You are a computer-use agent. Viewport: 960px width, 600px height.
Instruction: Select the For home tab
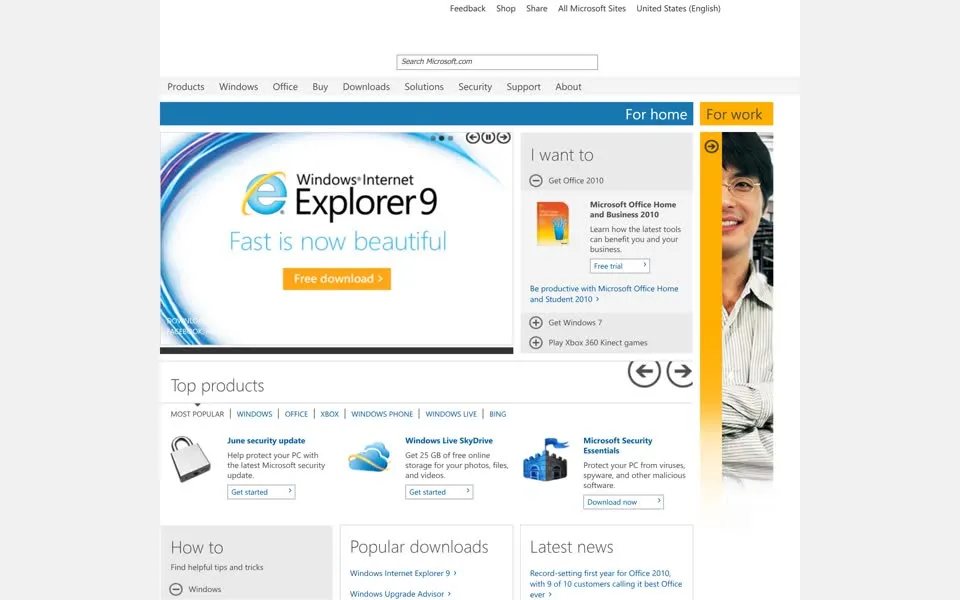427,114
